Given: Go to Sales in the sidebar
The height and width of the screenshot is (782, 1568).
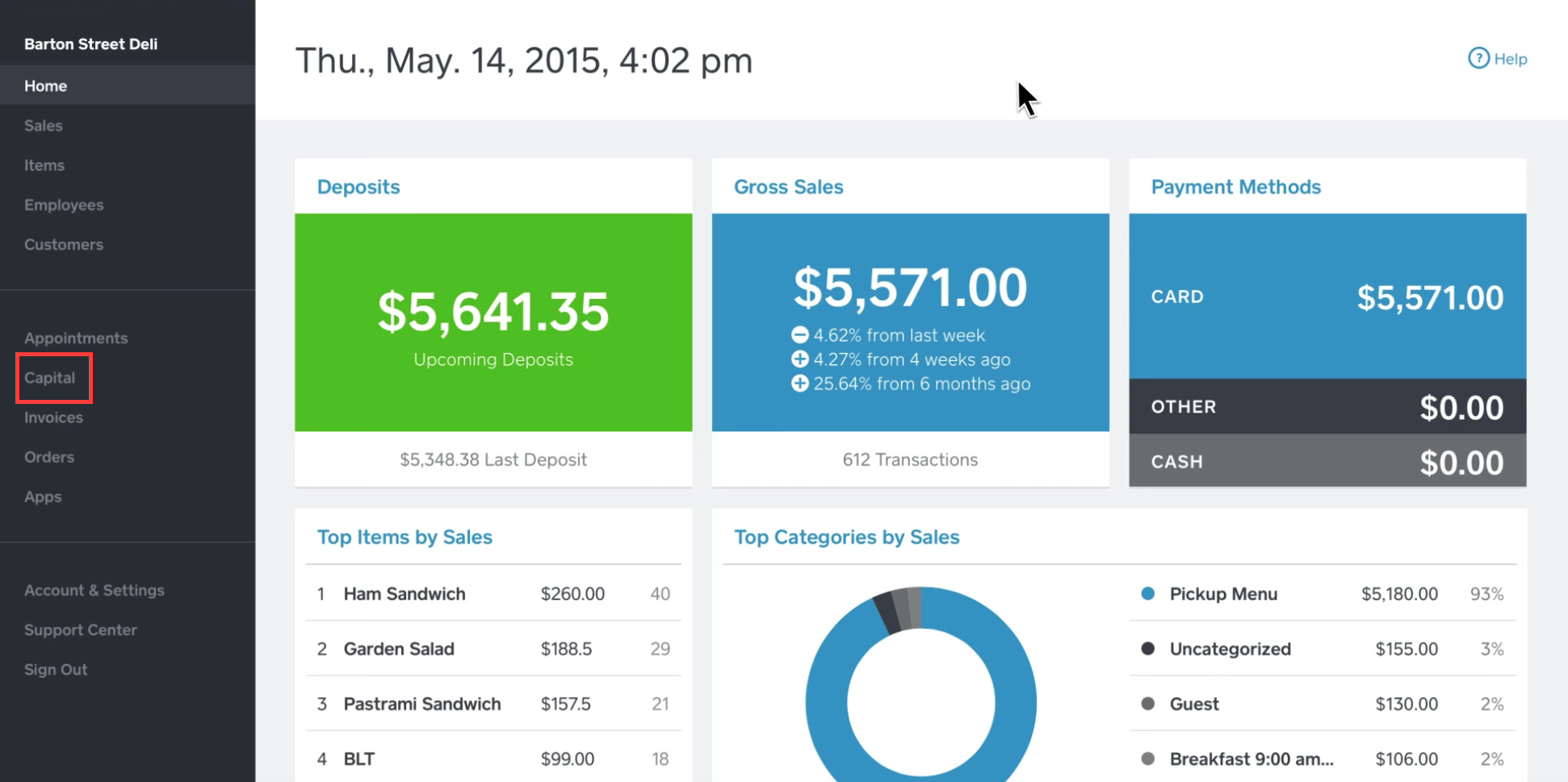Looking at the screenshot, I should tap(44, 125).
